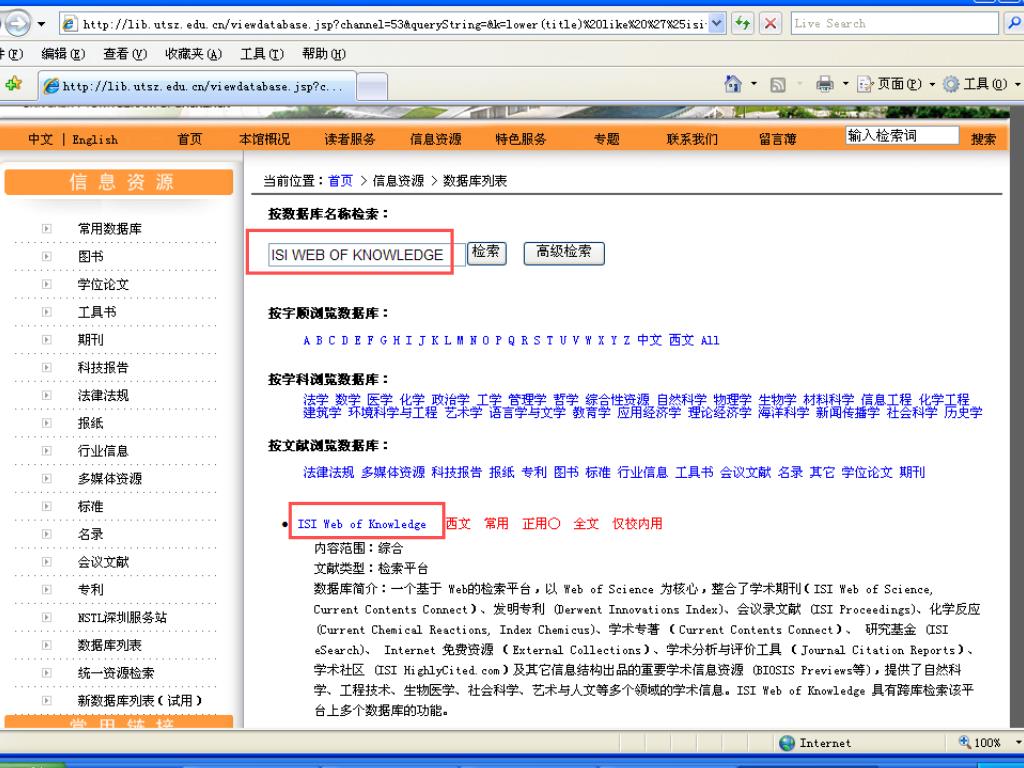Open the zoom level dropdown arrow
The width and height of the screenshot is (1024, 768).
1017,743
